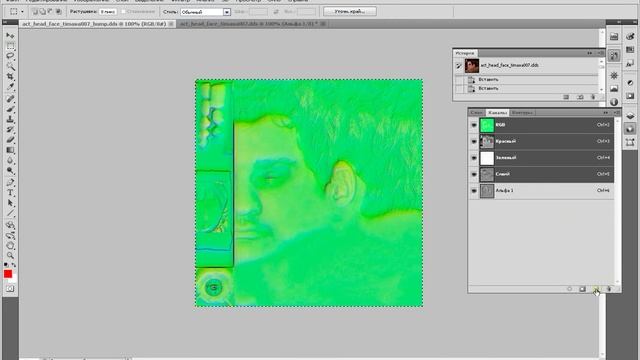The image size is (640, 360).
Task: Create new document from current history state
Action: click(x=566, y=97)
